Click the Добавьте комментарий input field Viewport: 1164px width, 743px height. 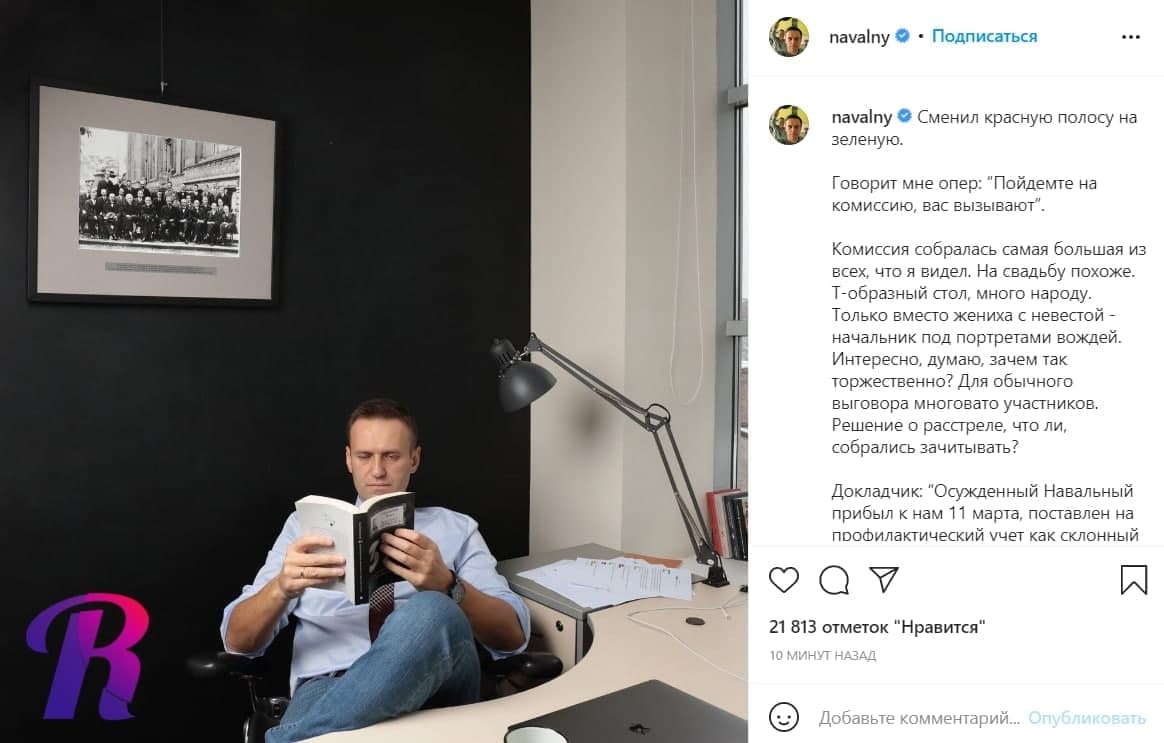tap(919, 718)
